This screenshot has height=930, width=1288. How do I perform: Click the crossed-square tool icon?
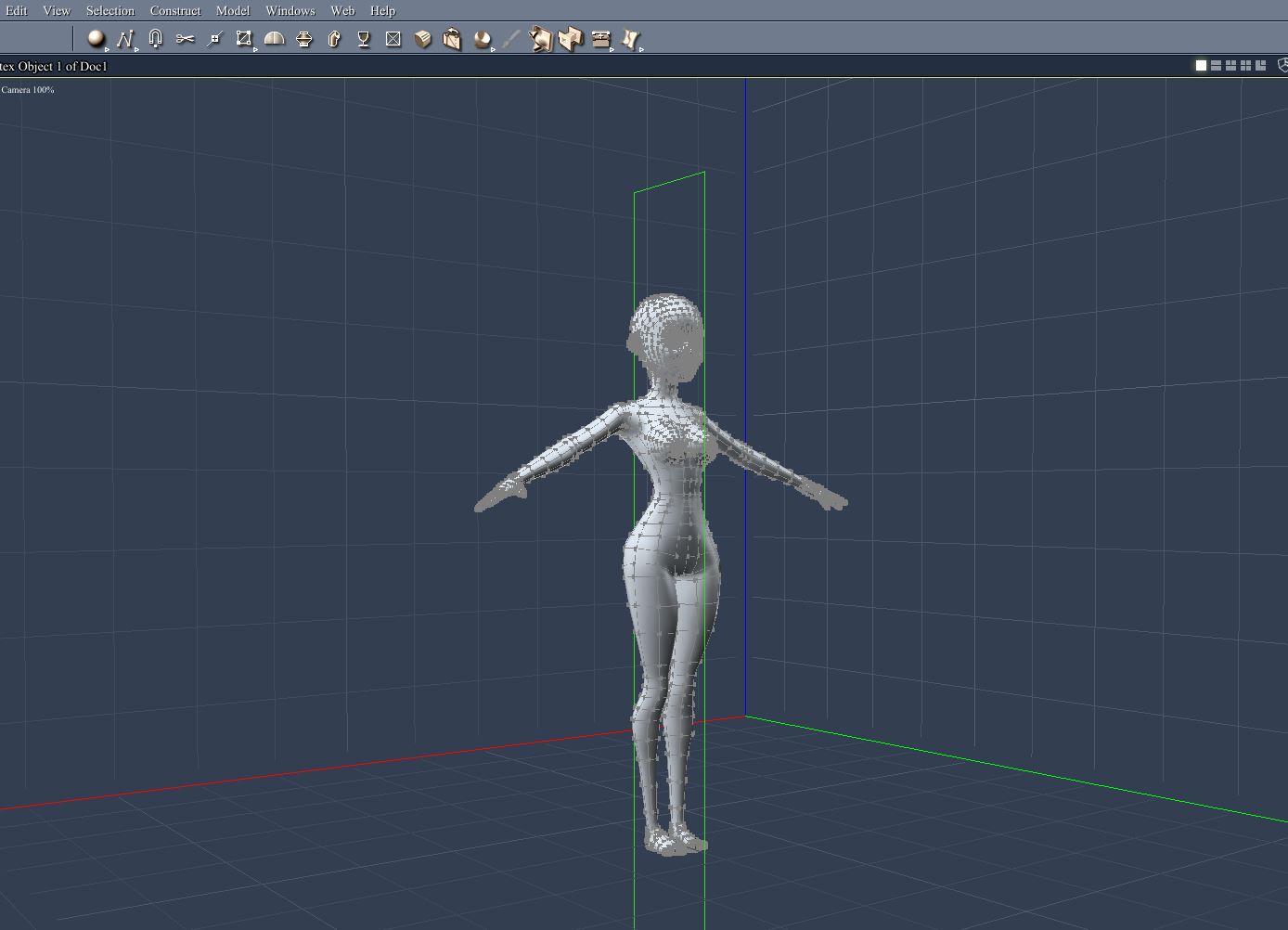(393, 39)
